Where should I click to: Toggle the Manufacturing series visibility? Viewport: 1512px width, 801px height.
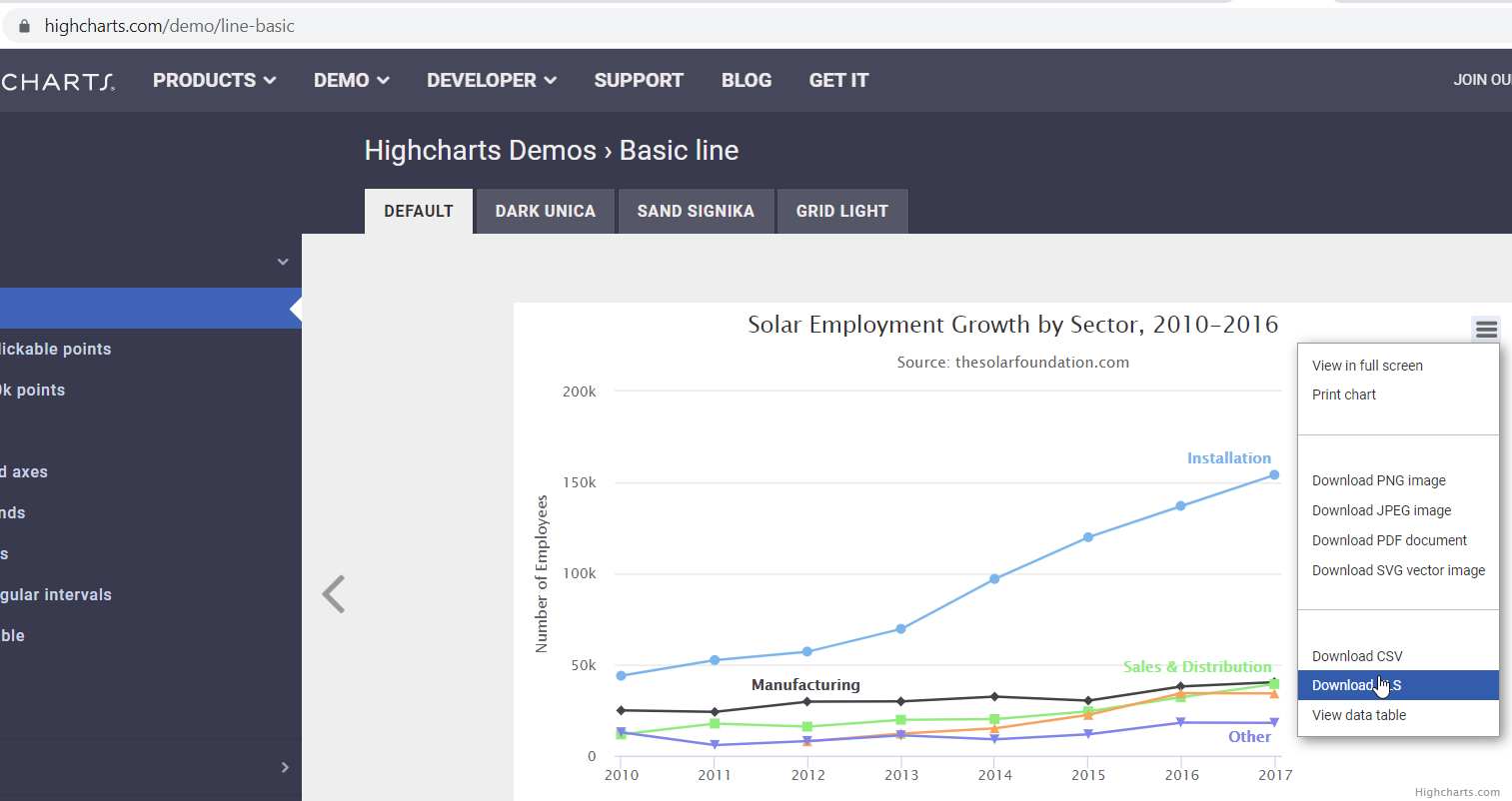pyautogui.click(x=805, y=685)
